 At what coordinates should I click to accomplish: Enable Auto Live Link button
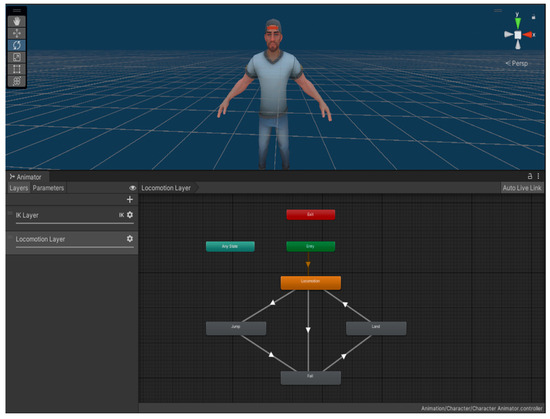(x=522, y=188)
